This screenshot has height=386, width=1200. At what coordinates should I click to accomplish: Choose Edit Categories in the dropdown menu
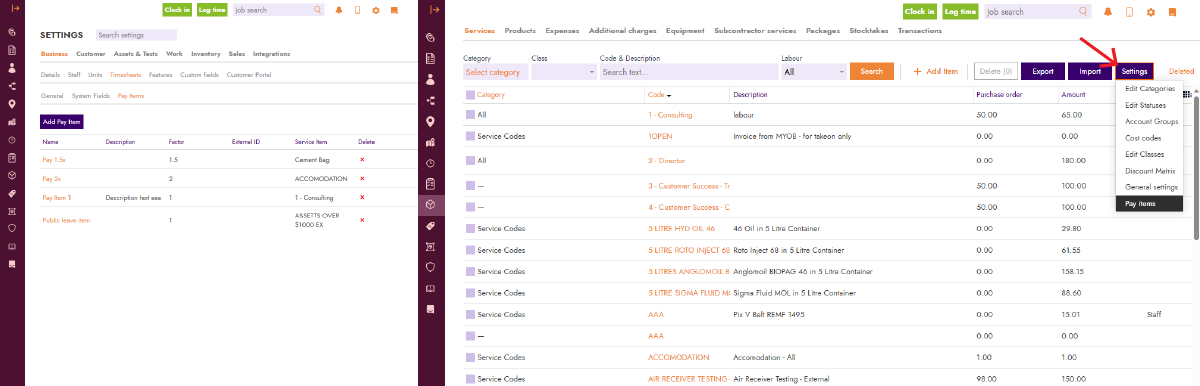tap(1149, 89)
